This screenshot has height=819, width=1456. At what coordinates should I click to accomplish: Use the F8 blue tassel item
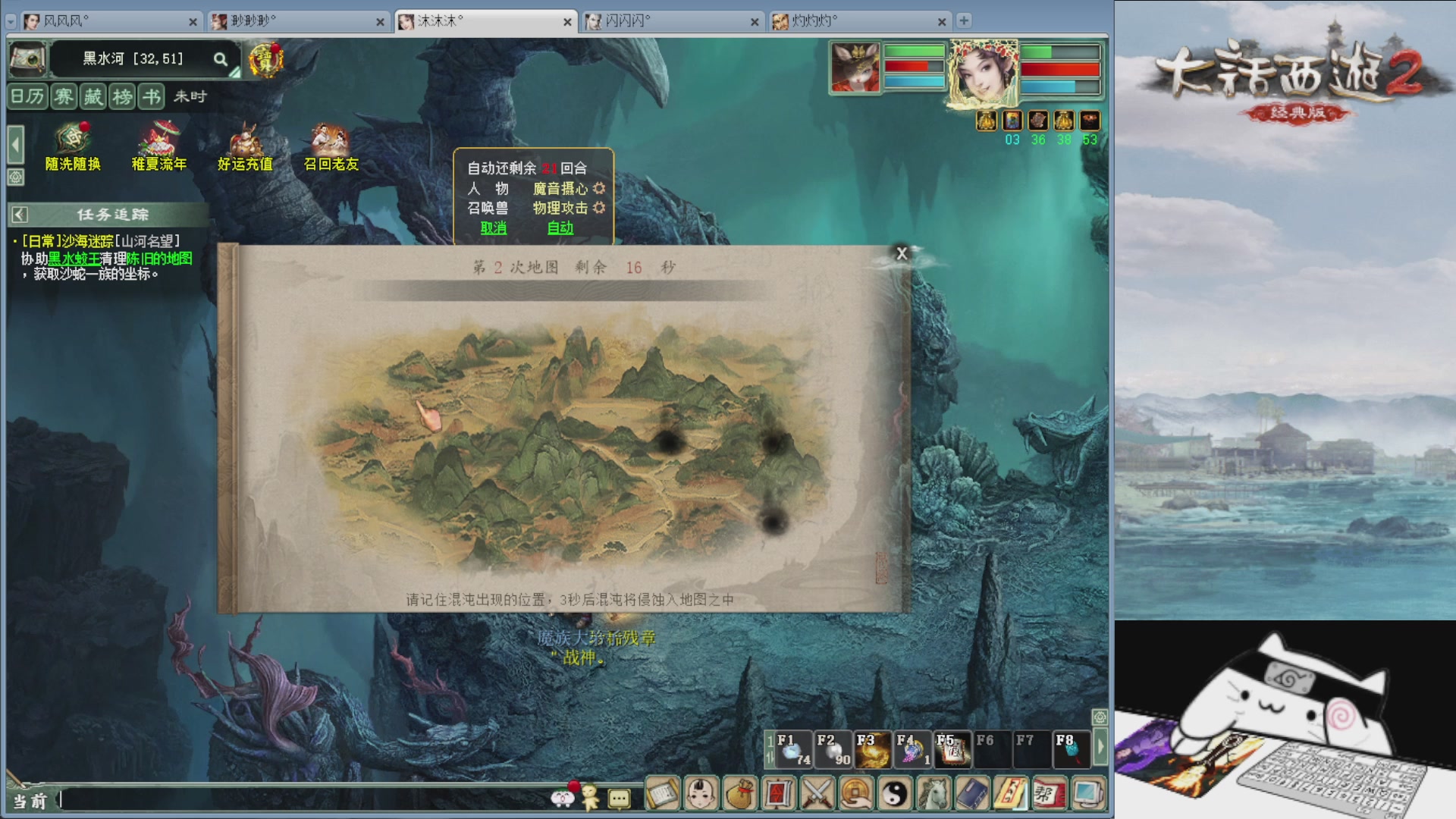click(1072, 749)
